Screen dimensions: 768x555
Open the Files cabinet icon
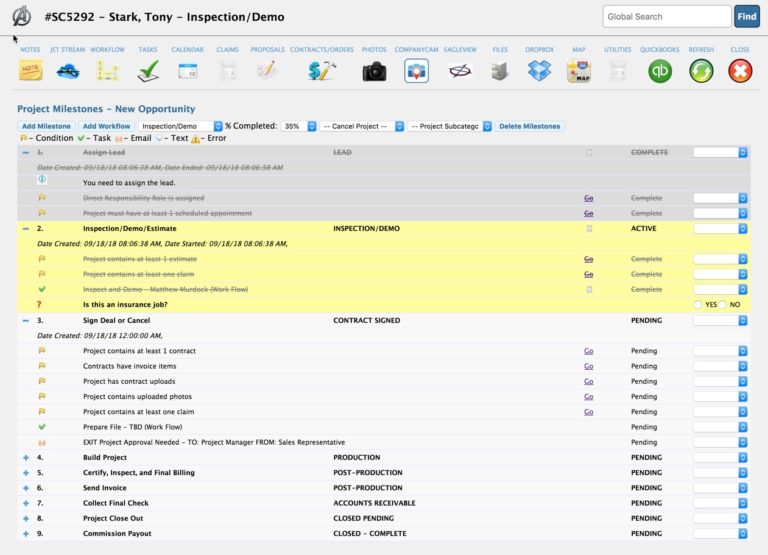(500, 72)
